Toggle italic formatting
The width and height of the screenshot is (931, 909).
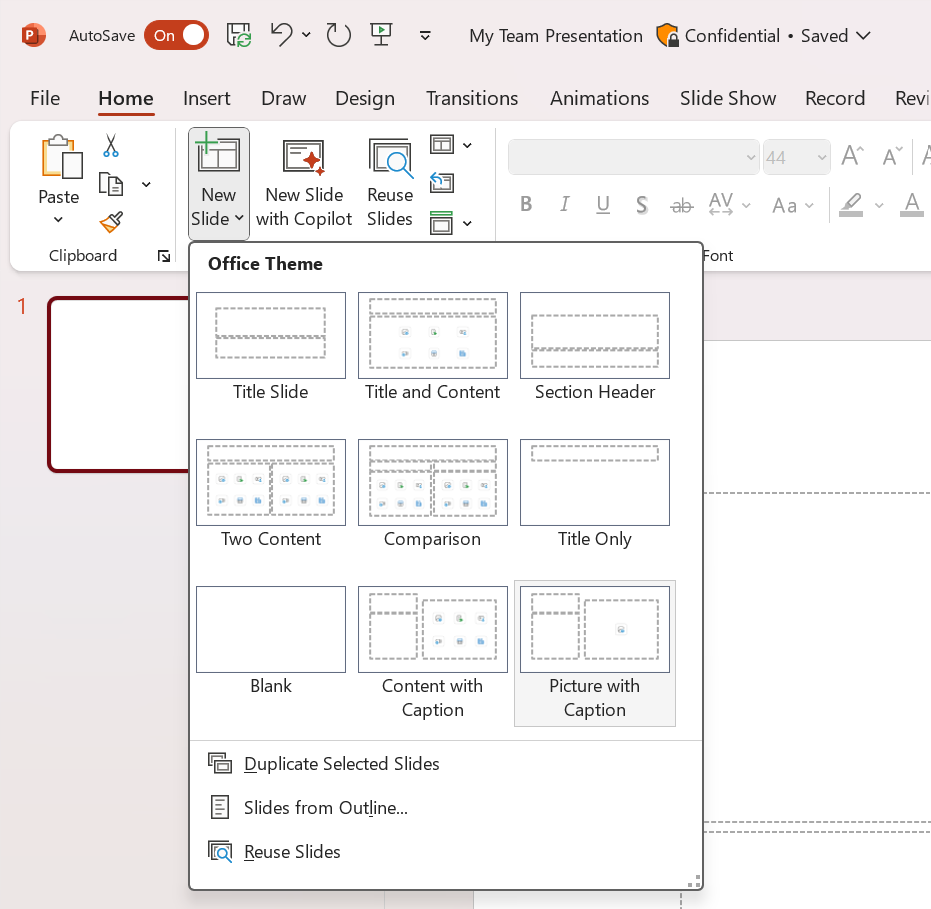tap(564, 204)
